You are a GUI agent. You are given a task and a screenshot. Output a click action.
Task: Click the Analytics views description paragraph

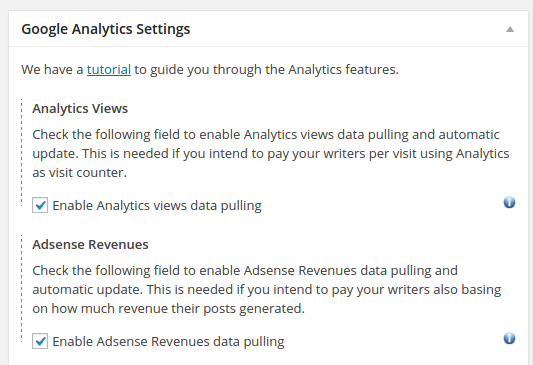click(x=271, y=154)
